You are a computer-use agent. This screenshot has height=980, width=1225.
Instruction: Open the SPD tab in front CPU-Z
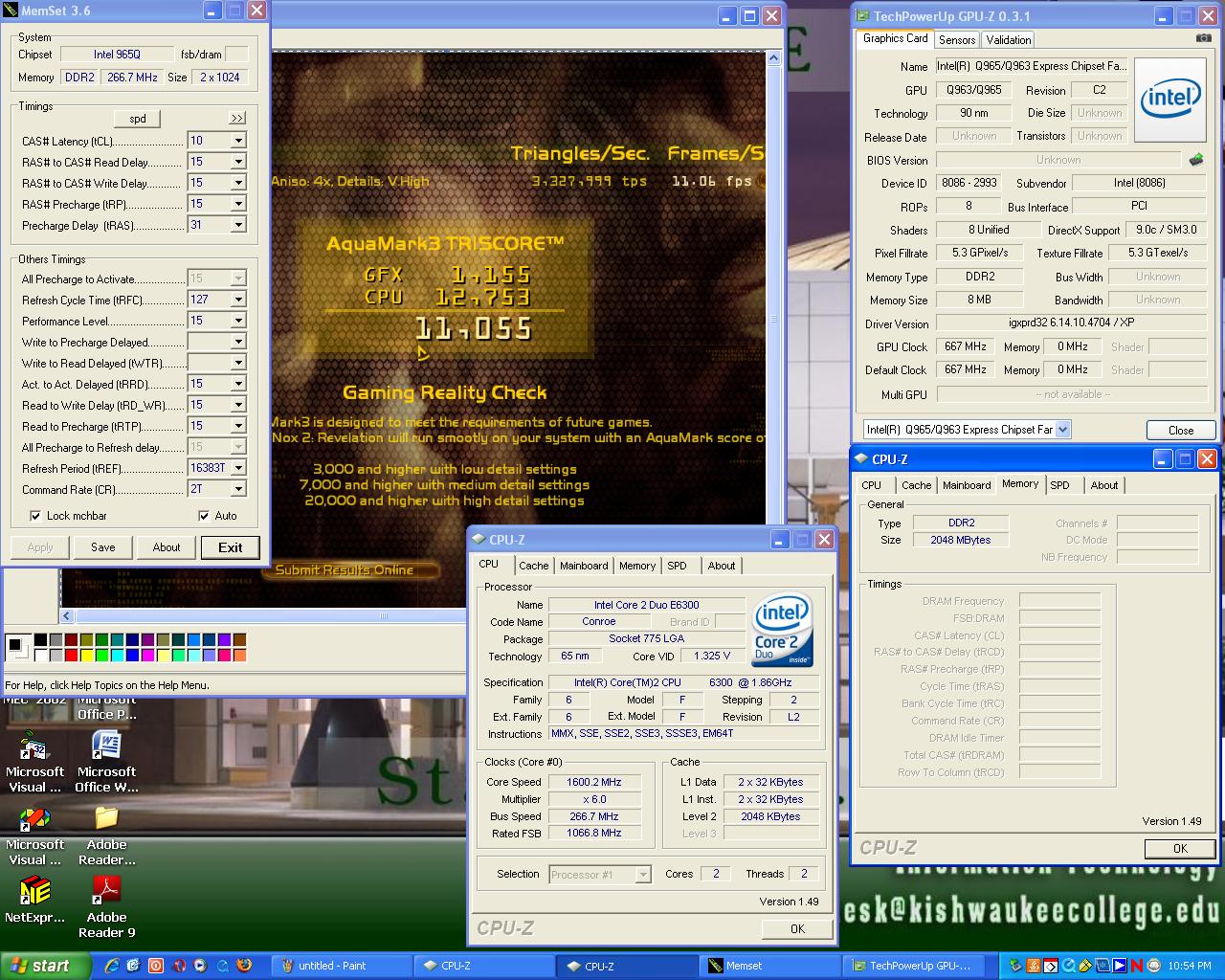tap(678, 566)
